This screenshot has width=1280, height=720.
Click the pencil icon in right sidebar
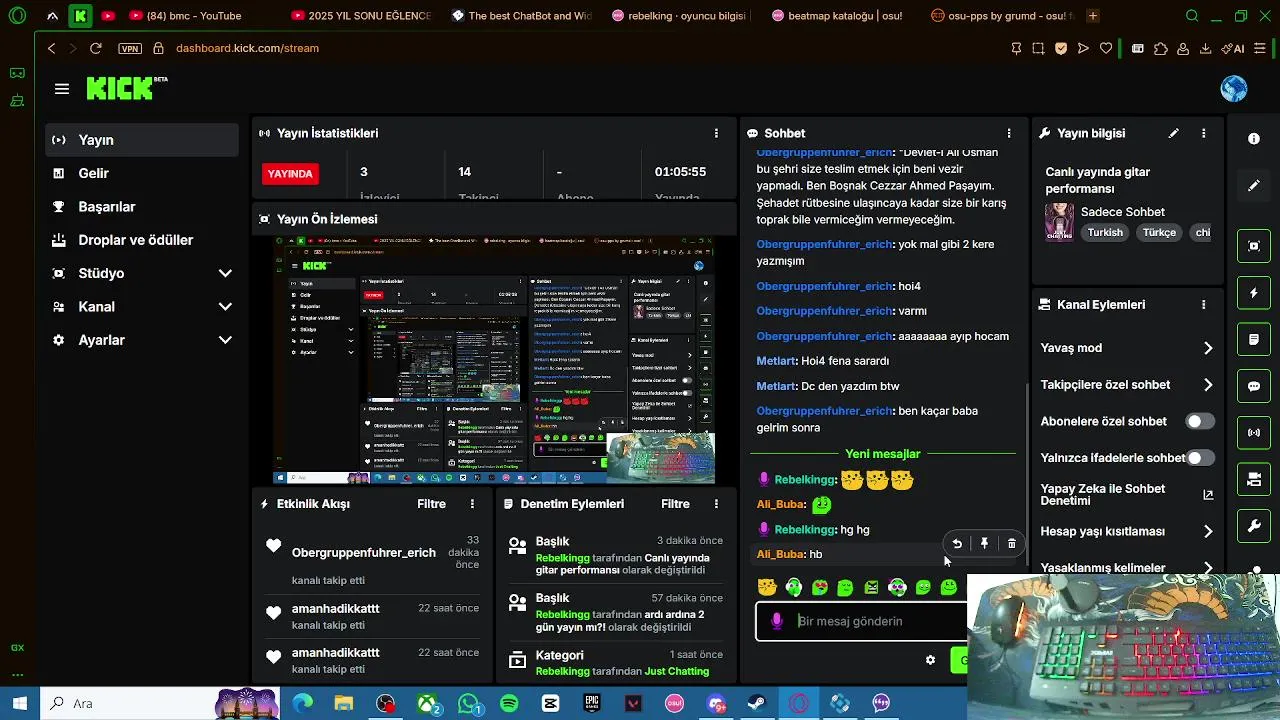1254,186
